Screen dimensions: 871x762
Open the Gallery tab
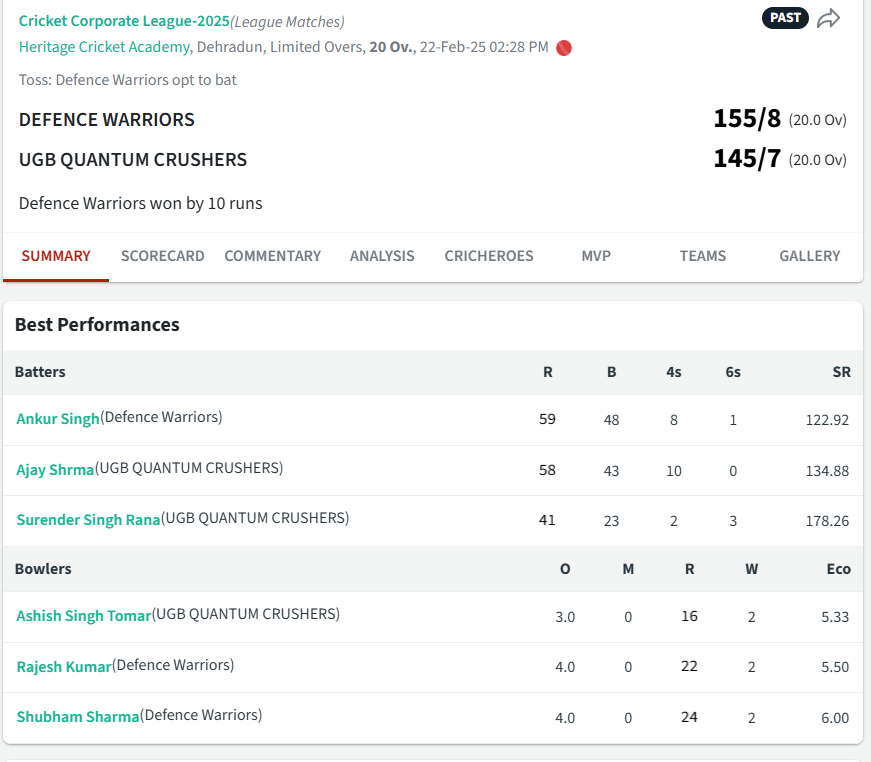(809, 256)
